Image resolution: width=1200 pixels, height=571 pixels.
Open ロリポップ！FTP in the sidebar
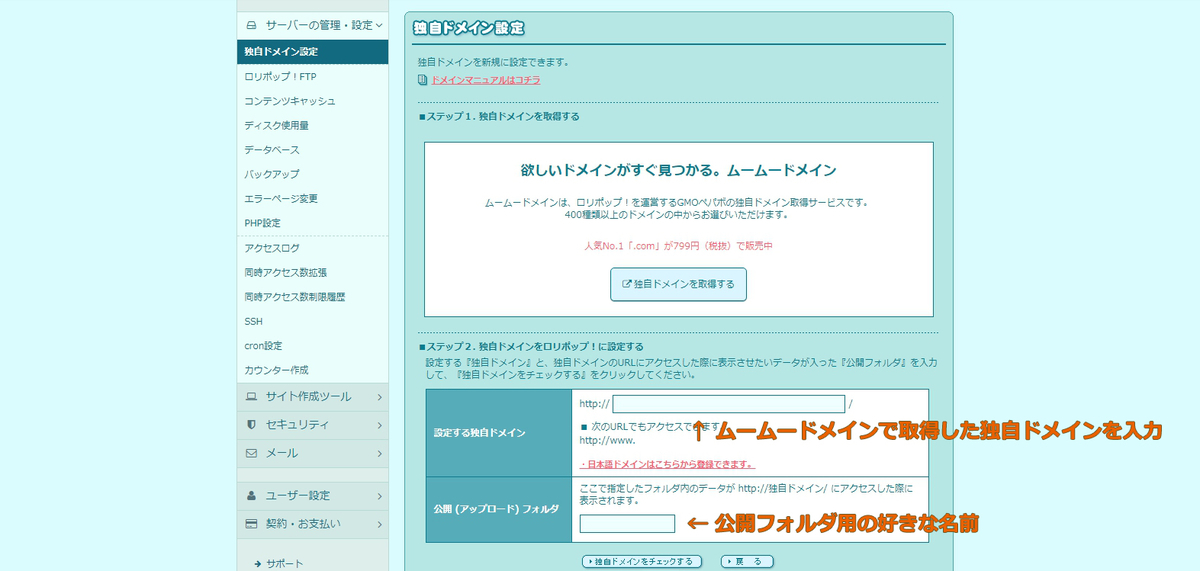pos(312,76)
